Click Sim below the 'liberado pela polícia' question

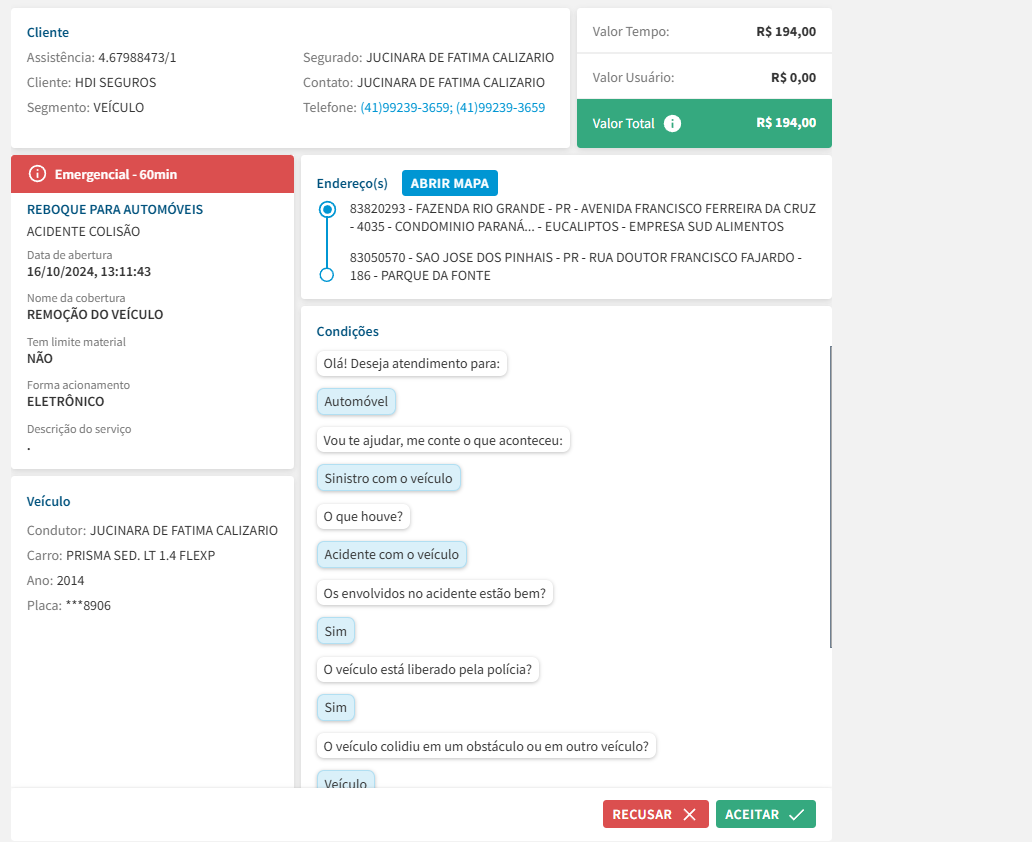(x=336, y=708)
